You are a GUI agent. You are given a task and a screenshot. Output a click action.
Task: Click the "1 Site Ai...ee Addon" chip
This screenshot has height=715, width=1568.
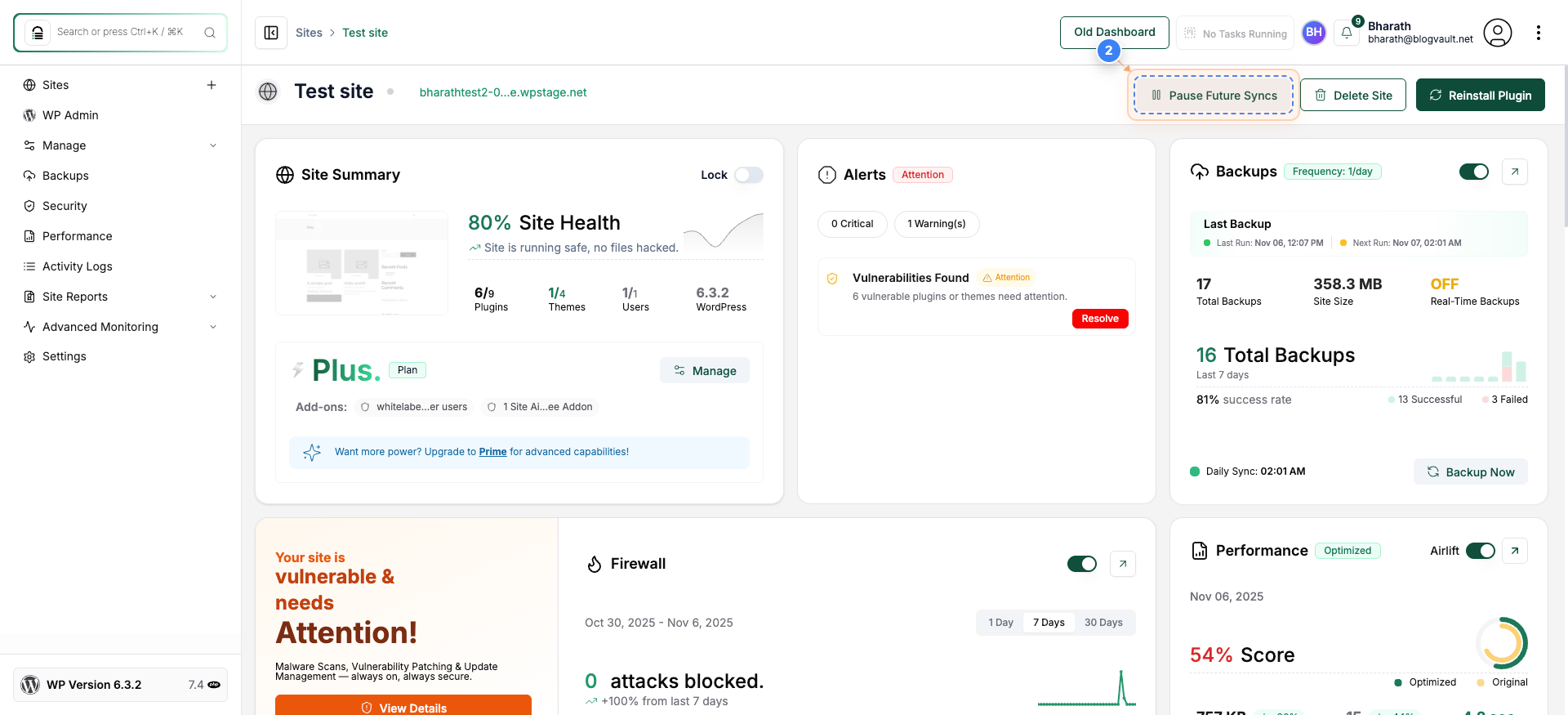[x=540, y=407]
